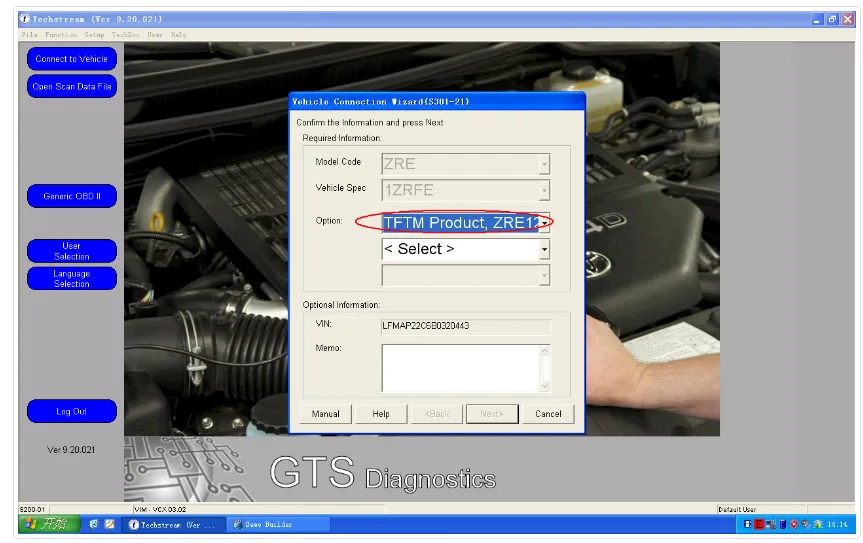
Task: Click the 'Required Information:' group label
Action: coord(342,138)
